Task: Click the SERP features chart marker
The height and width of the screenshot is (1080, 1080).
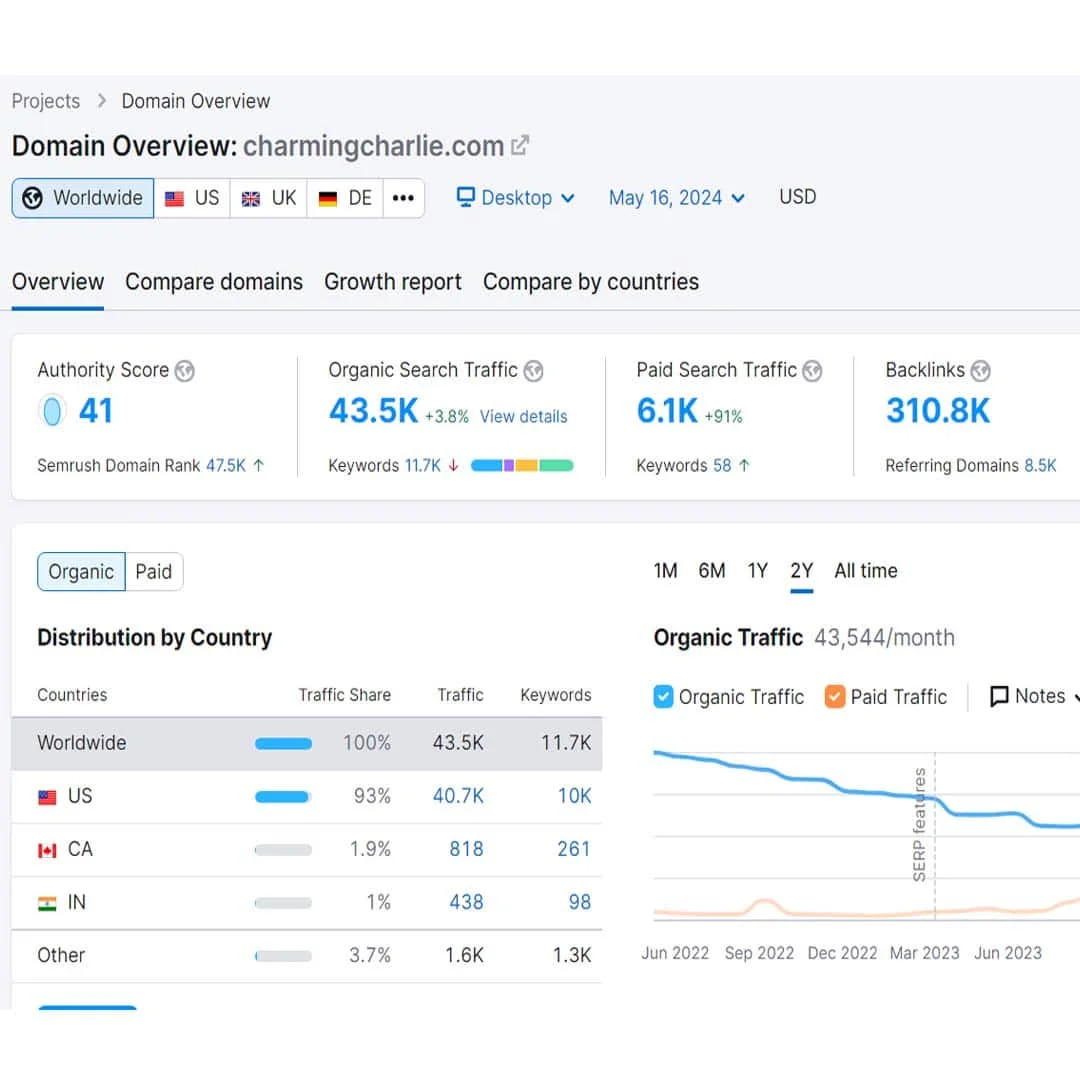Action: coord(920,825)
